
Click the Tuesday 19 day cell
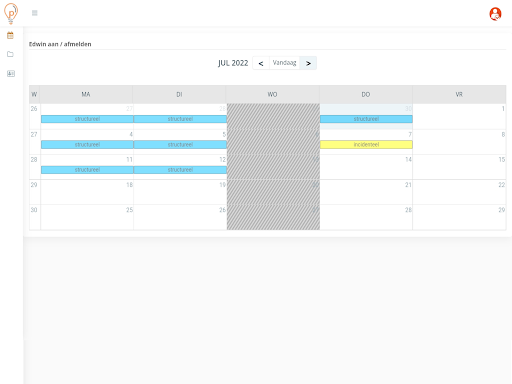pyautogui.click(x=180, y=192)
